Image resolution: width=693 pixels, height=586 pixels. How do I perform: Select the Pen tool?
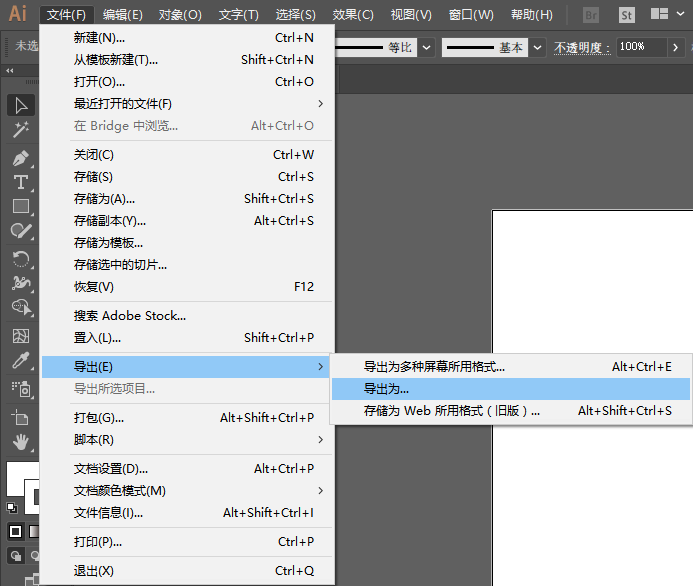[21, 158]
